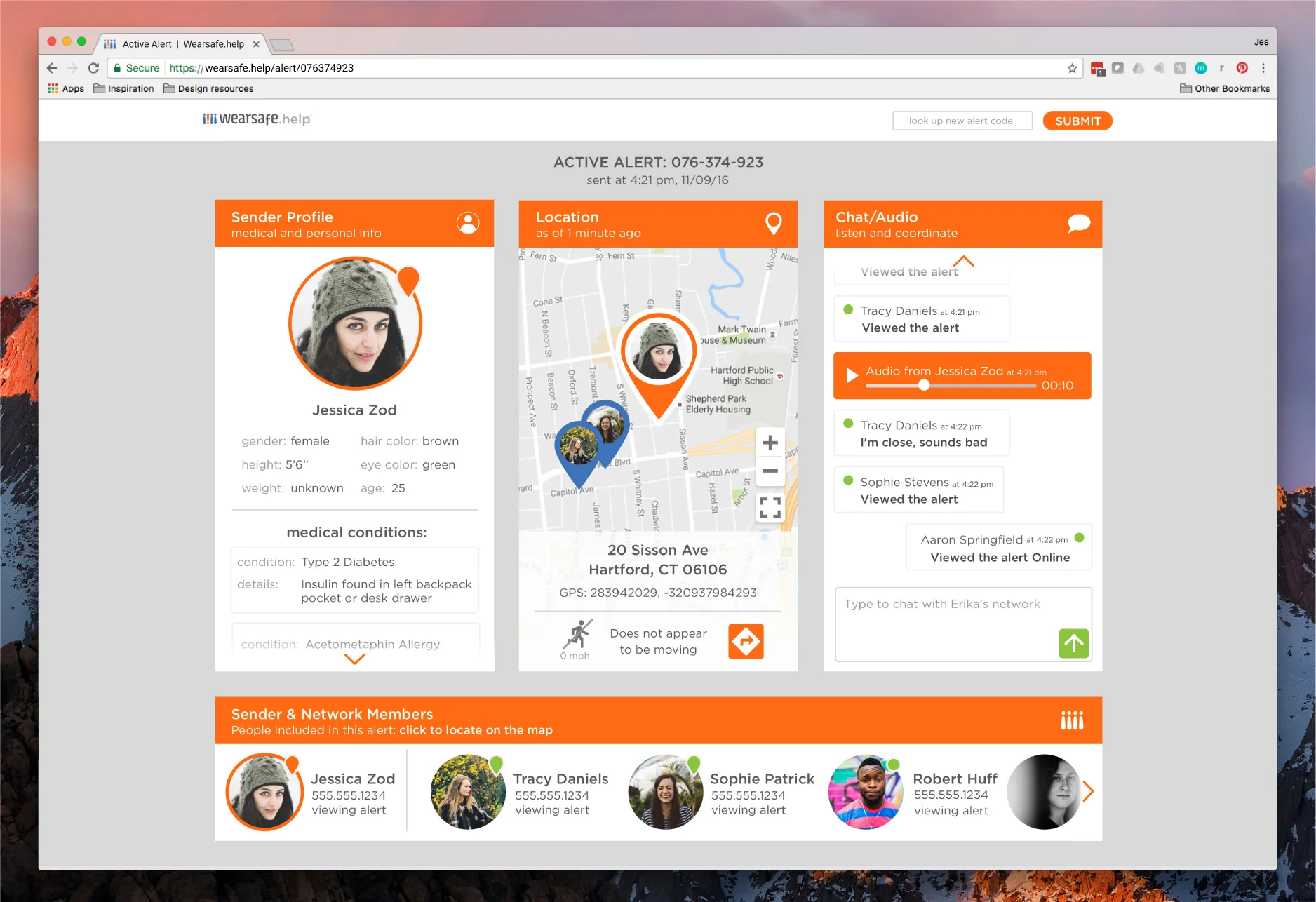Click the Secure padlock site info
Screen dimensions: 1316x902
(137, 68)
